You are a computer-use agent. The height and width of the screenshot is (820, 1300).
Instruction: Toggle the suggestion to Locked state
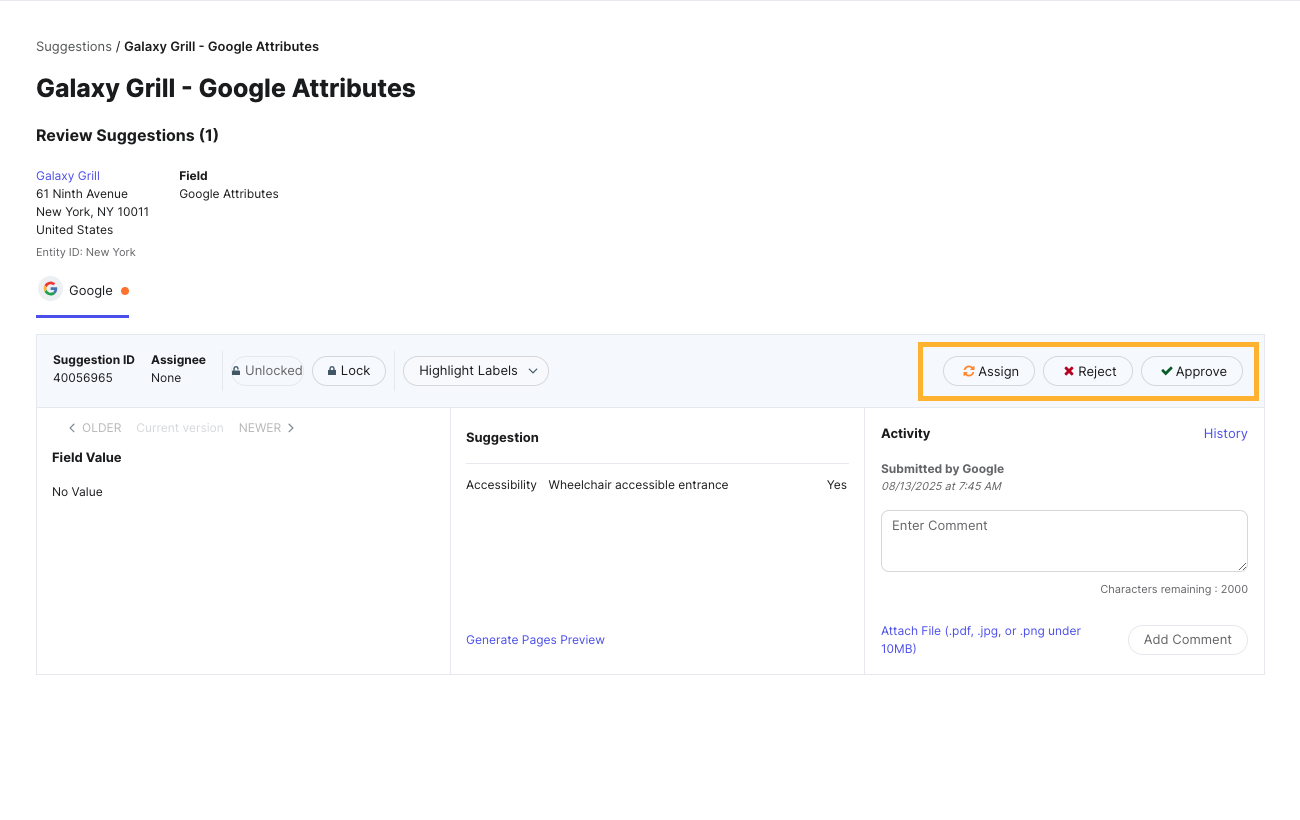(348, 370)
